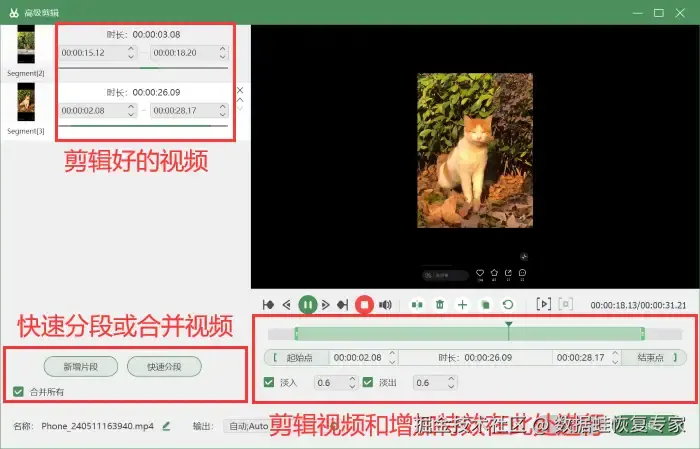
Task: Split the clip at the playhead
Action: pyautogui.click(x=417, y=305)
